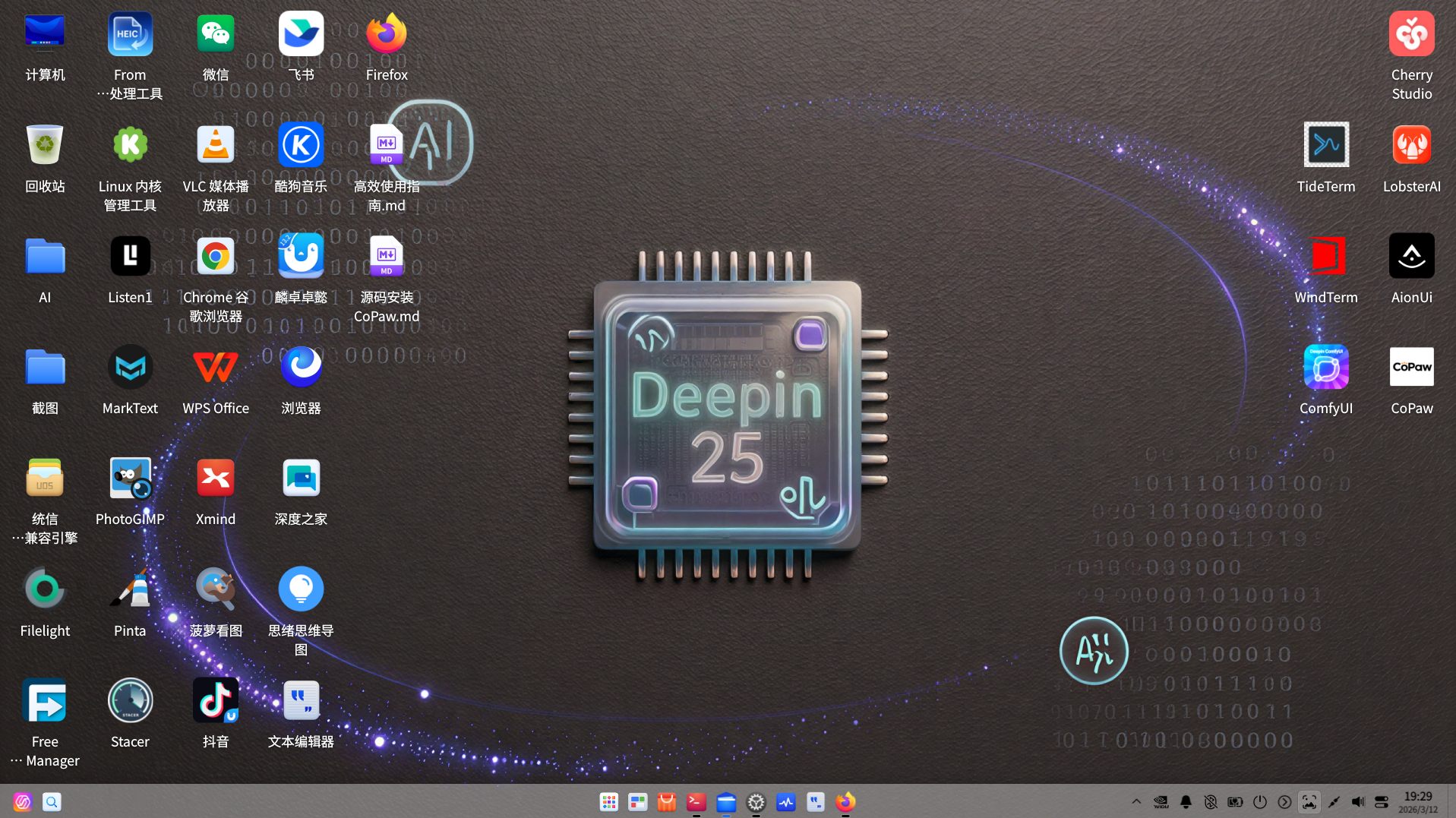Select the 高效使用指南.md file

click(x=387, y=144)
